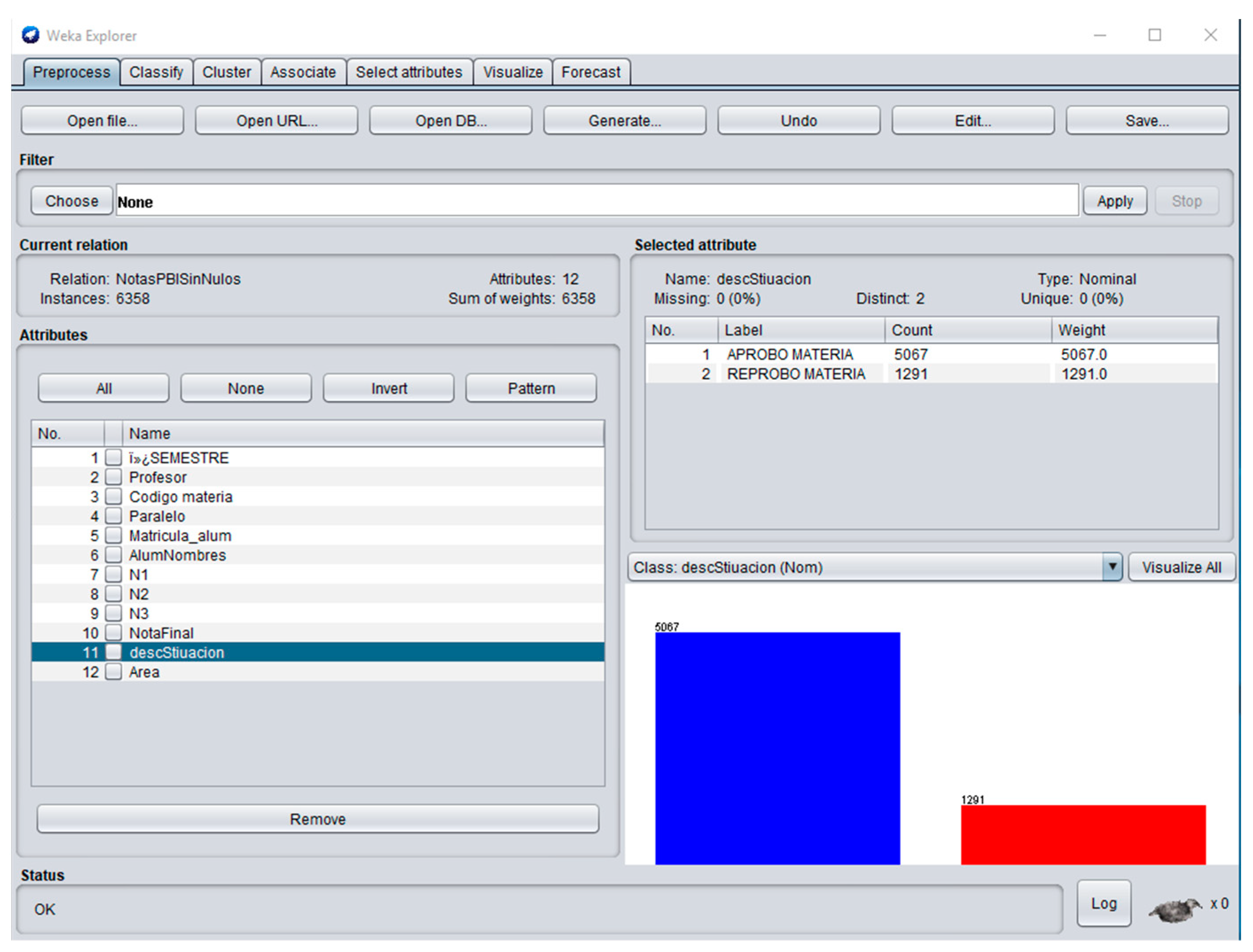The height and width of the screenshot is (952, 1253).
Task: Click the Choose filter button
Action: point(71,201)
